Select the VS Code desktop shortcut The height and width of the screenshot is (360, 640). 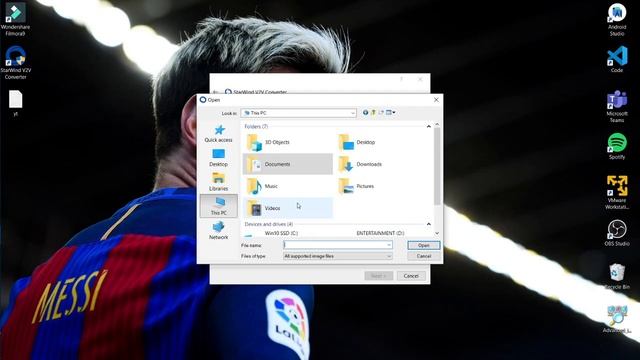pyautogui.click(x=617, y=60)
